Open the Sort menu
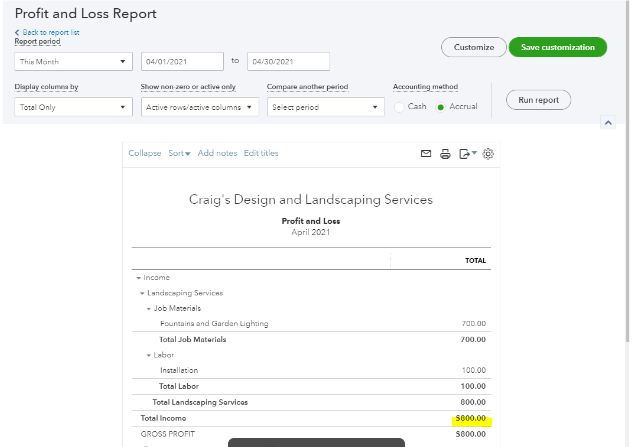Image resolution: width=637 pixels, height=447 pixels. [179, 153]
